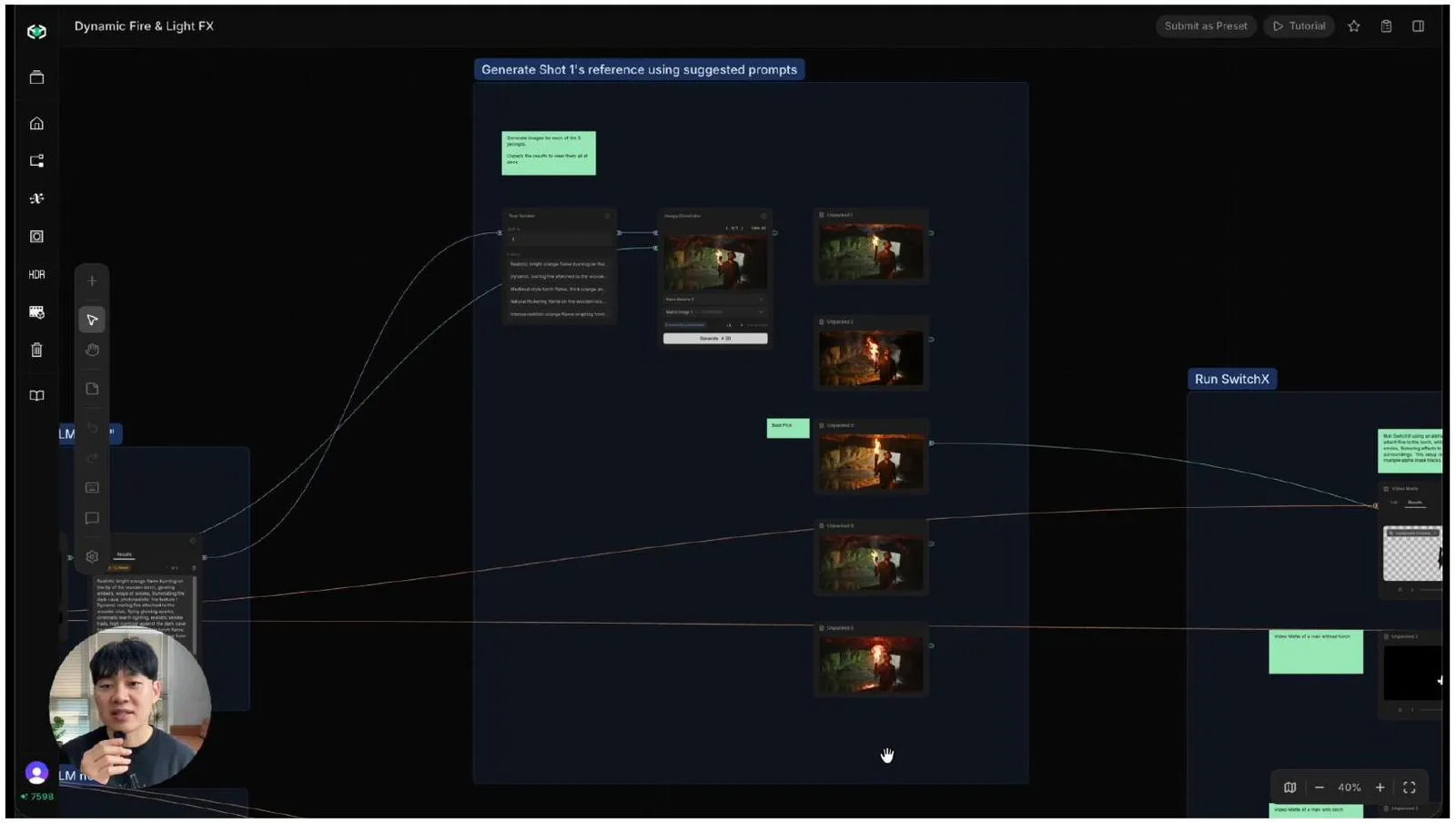1456x823 pixels.
Task: Select the hand pan tool
Action: [x=92, y=350]
